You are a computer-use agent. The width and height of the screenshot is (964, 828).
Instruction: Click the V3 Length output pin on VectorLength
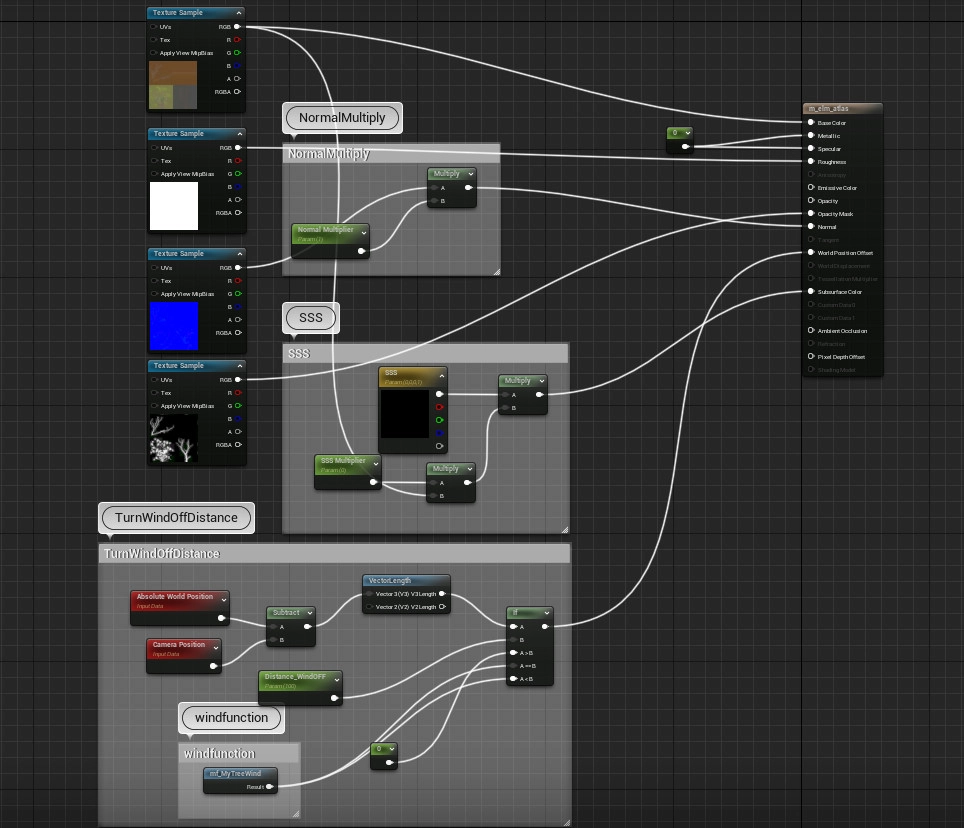click(442, 593)
